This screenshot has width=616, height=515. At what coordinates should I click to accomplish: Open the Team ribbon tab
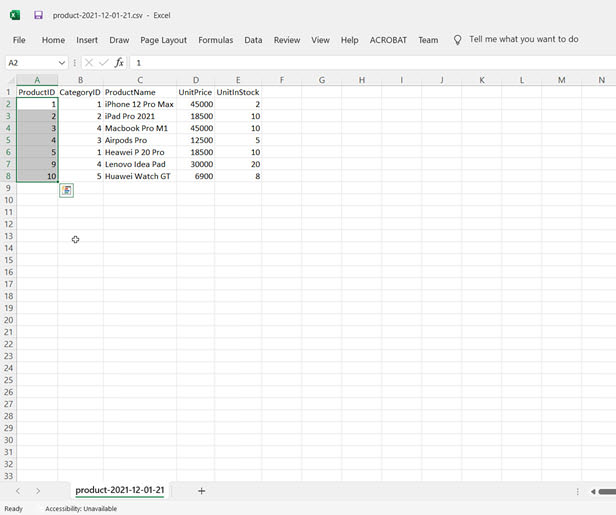pos(428,40)
